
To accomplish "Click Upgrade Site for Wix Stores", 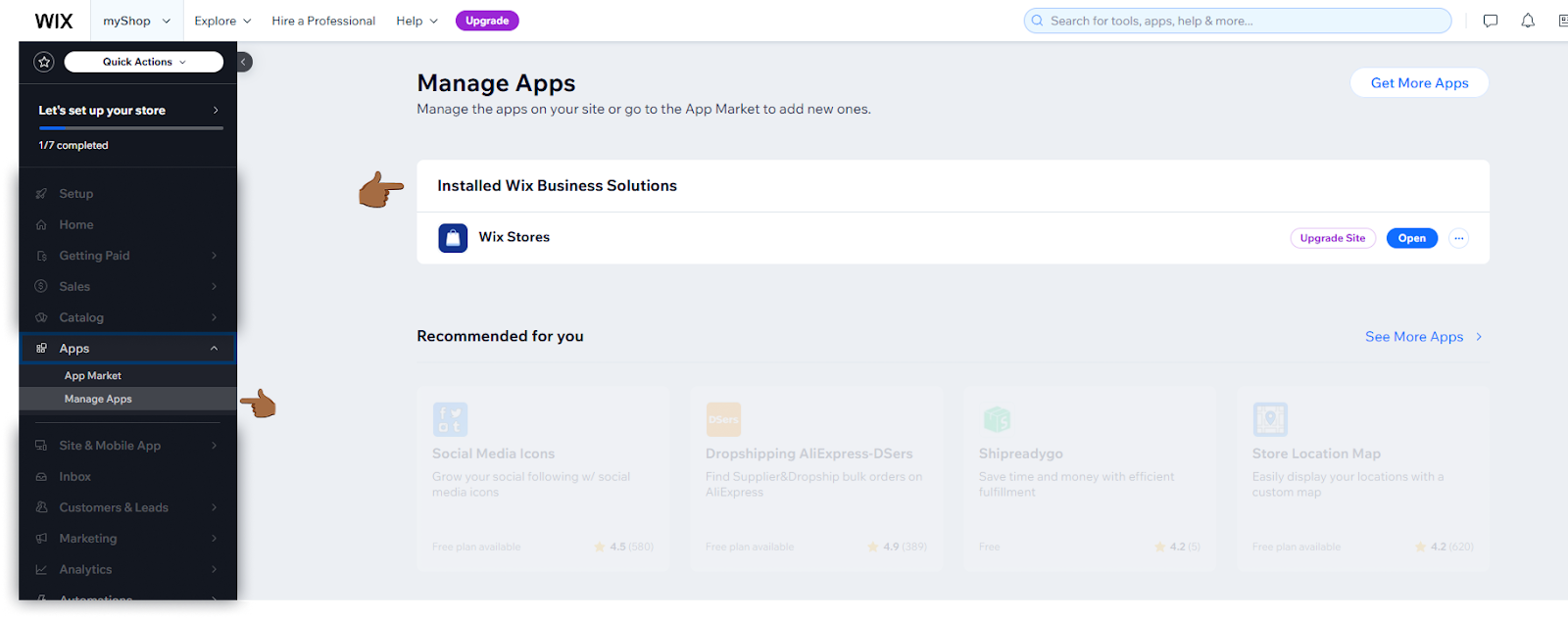I will coord(1333,238).
